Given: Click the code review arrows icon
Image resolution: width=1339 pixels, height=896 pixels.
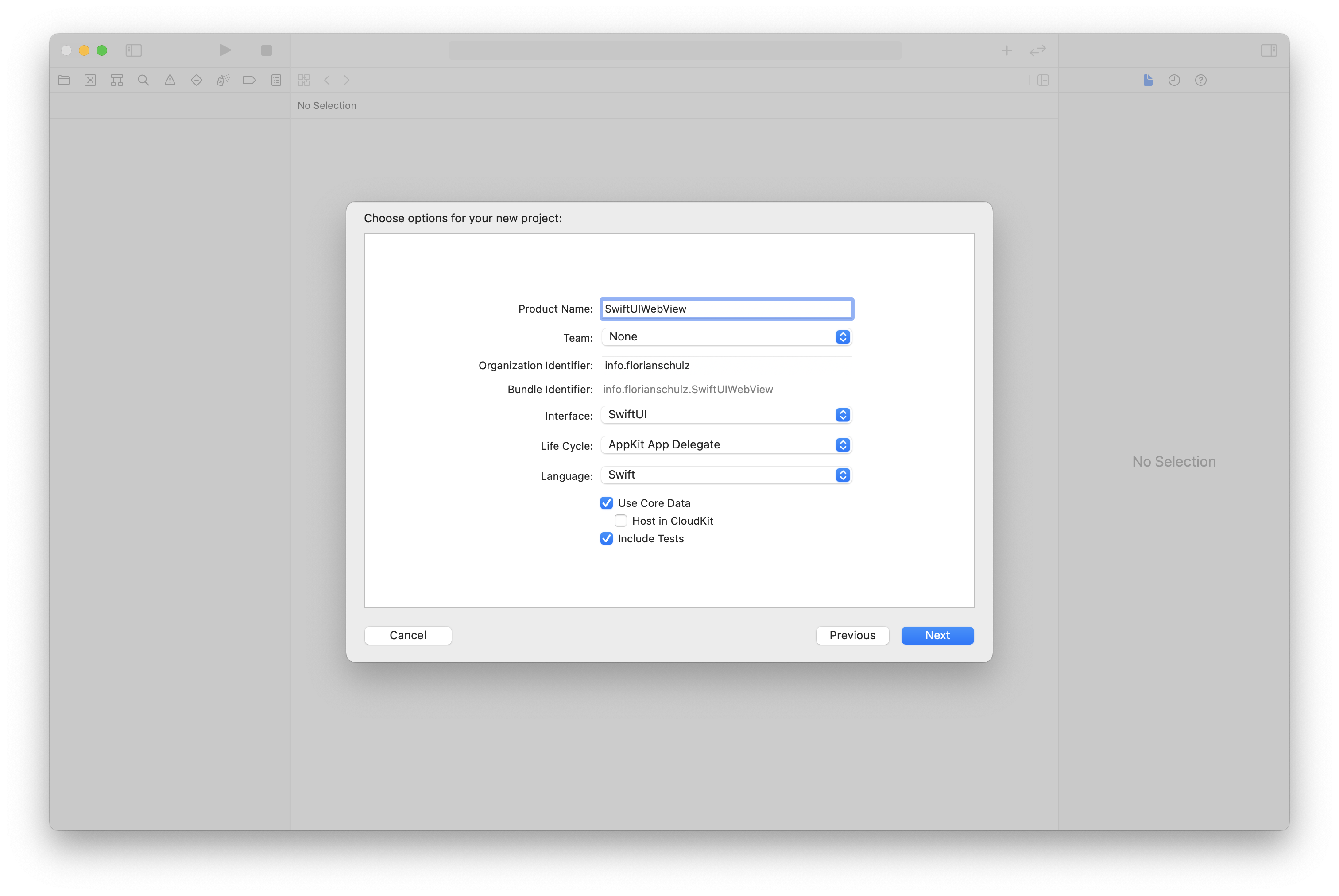Looking at the screenshot, I should tap(1038, 50).
